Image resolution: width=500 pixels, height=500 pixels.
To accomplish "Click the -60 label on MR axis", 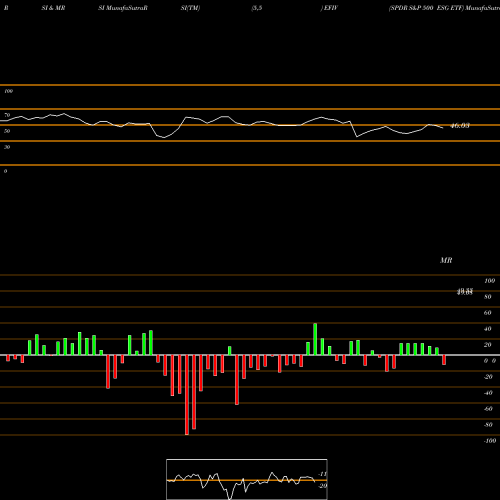I will coord(488,409).
